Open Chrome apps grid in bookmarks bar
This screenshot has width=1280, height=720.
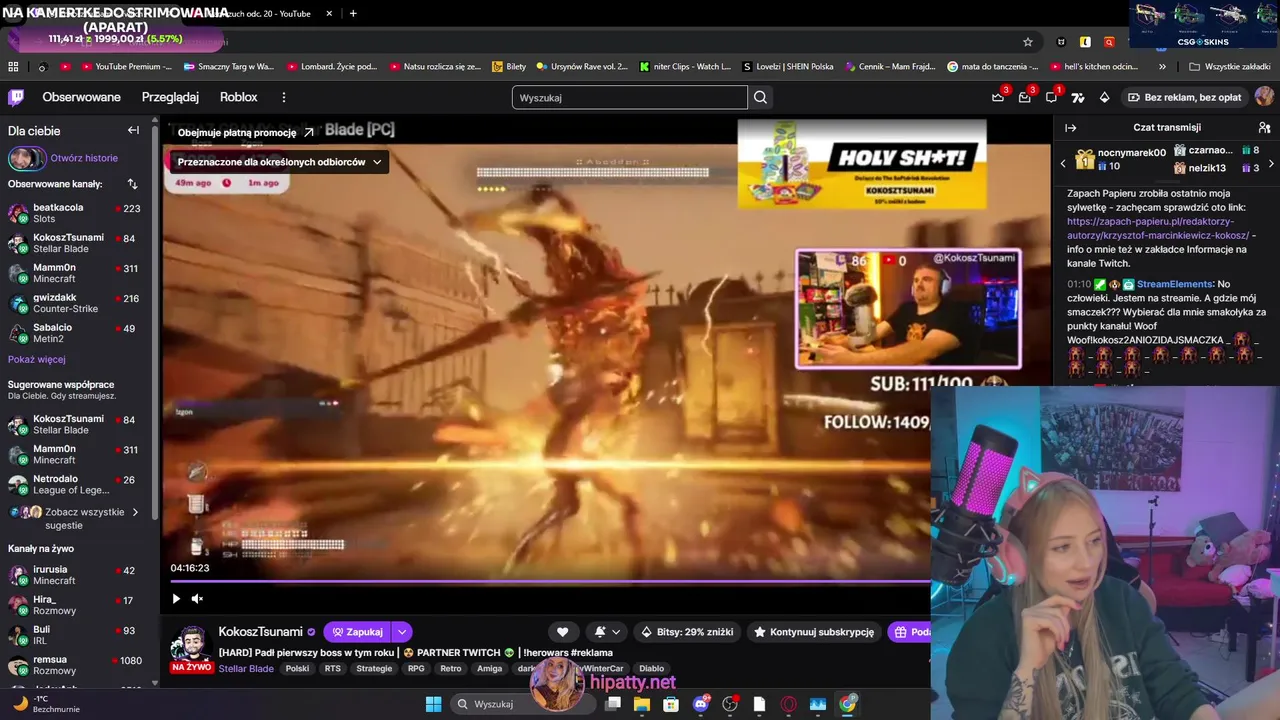[13, 66]
